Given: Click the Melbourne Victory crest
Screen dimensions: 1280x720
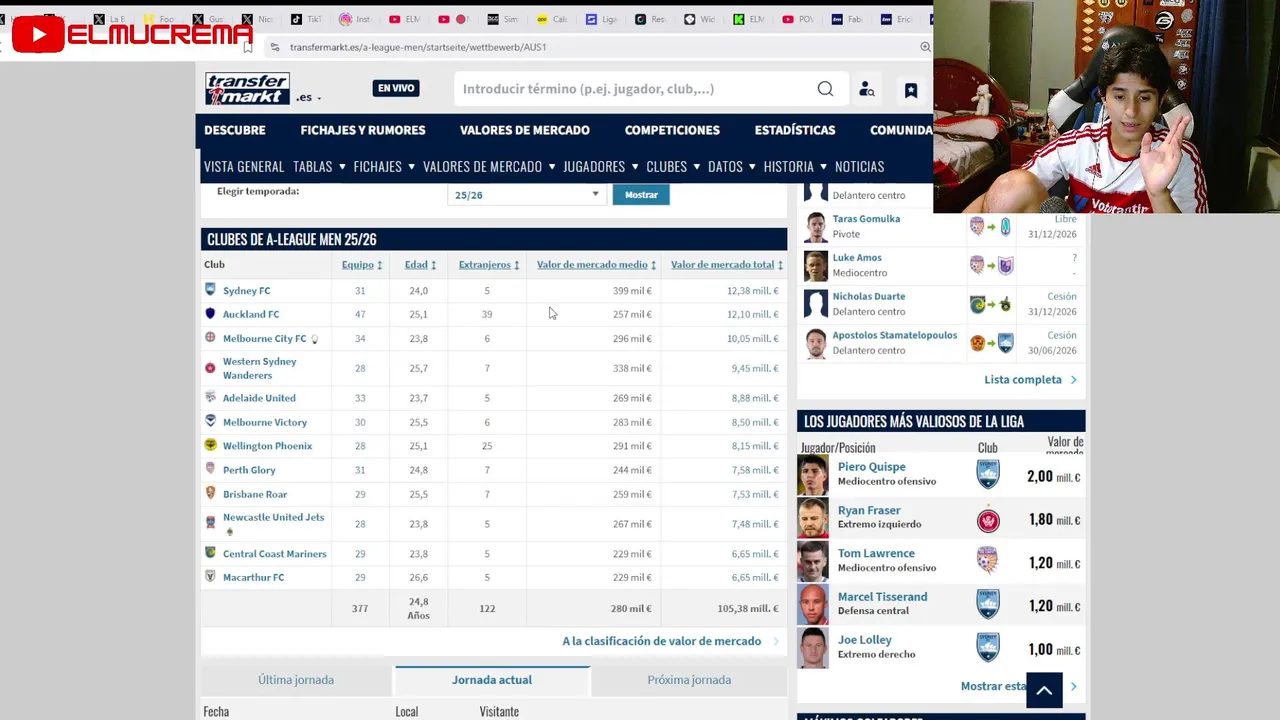Looking at the screenshot, I should (210, 421).
